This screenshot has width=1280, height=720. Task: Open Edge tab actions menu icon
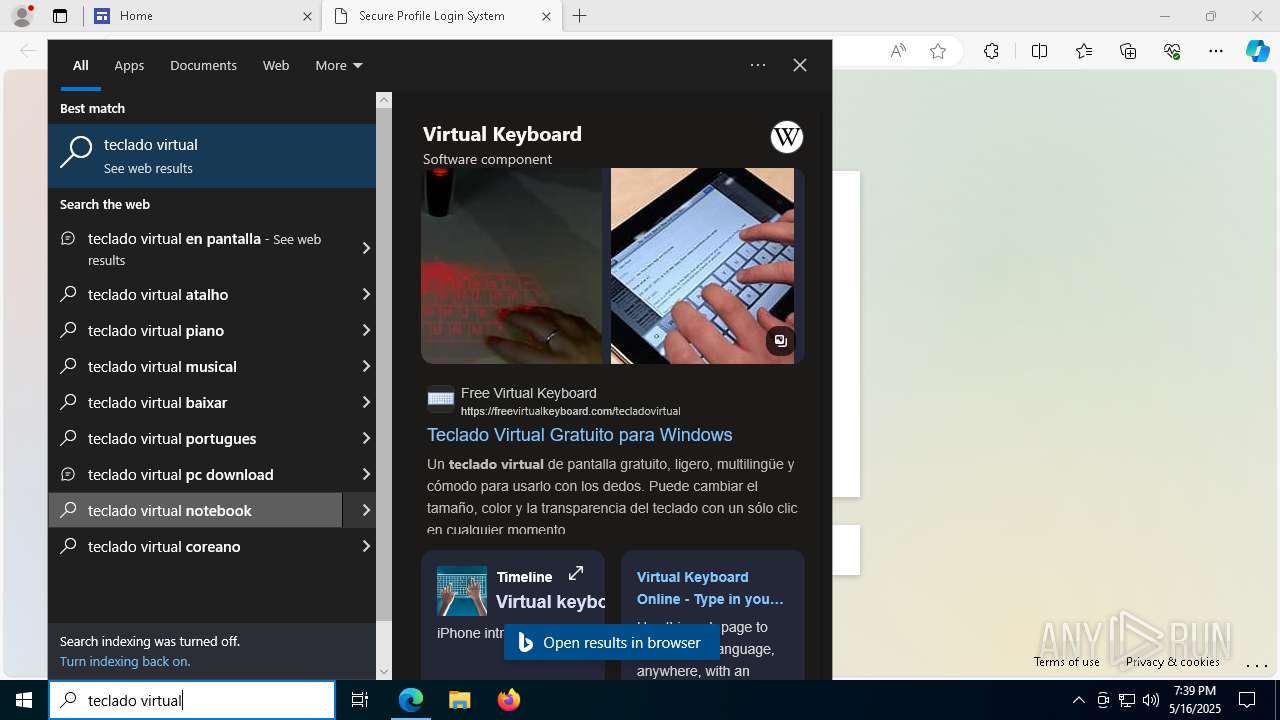click(60, 16)
